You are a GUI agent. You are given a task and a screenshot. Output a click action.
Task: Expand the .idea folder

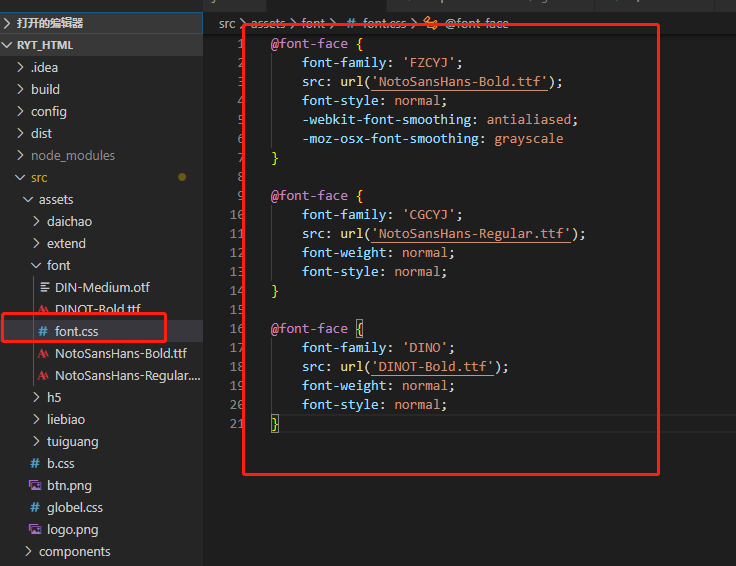click(x=20, y=67)
